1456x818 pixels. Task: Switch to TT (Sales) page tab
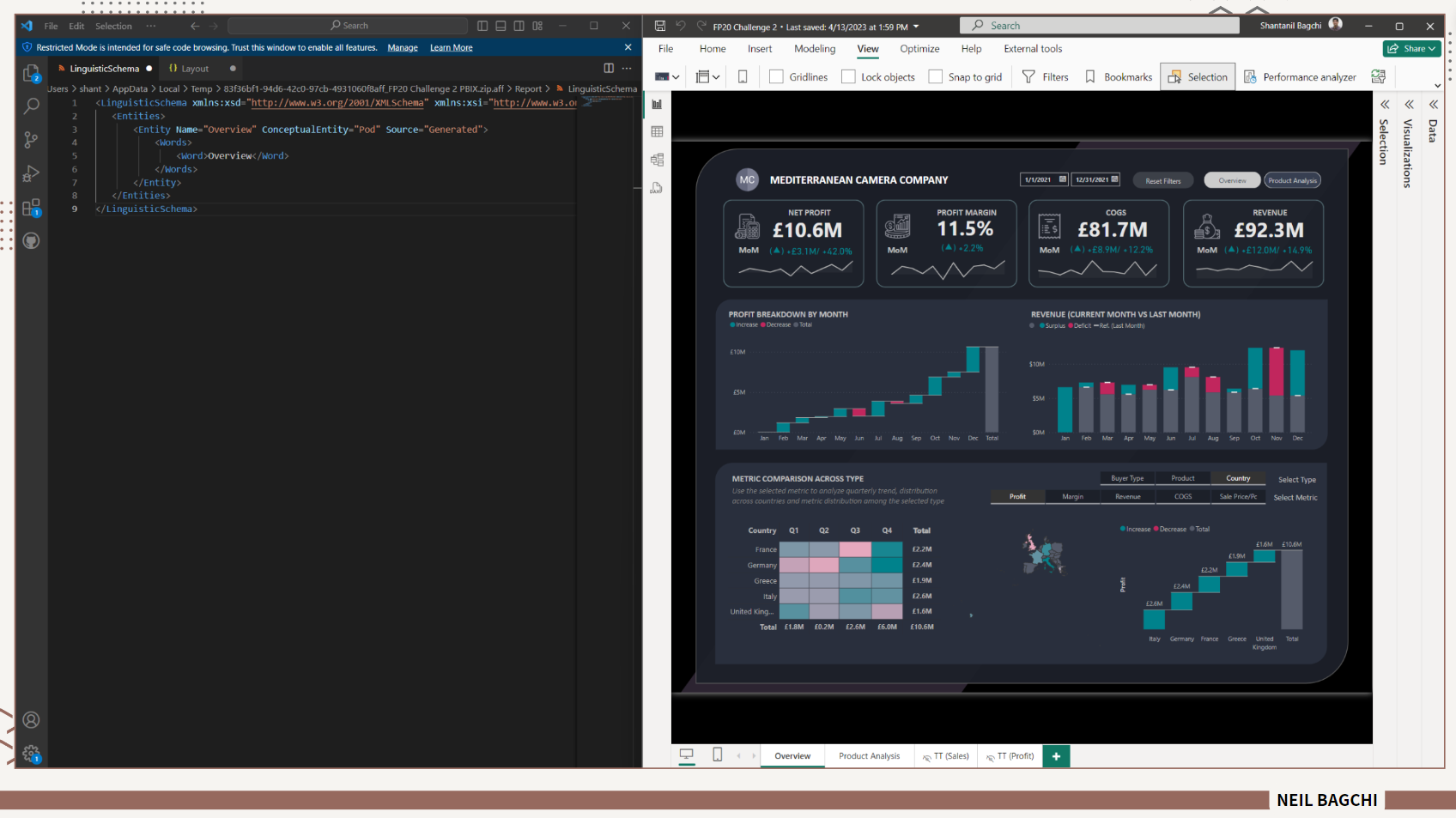click(946, 756)
